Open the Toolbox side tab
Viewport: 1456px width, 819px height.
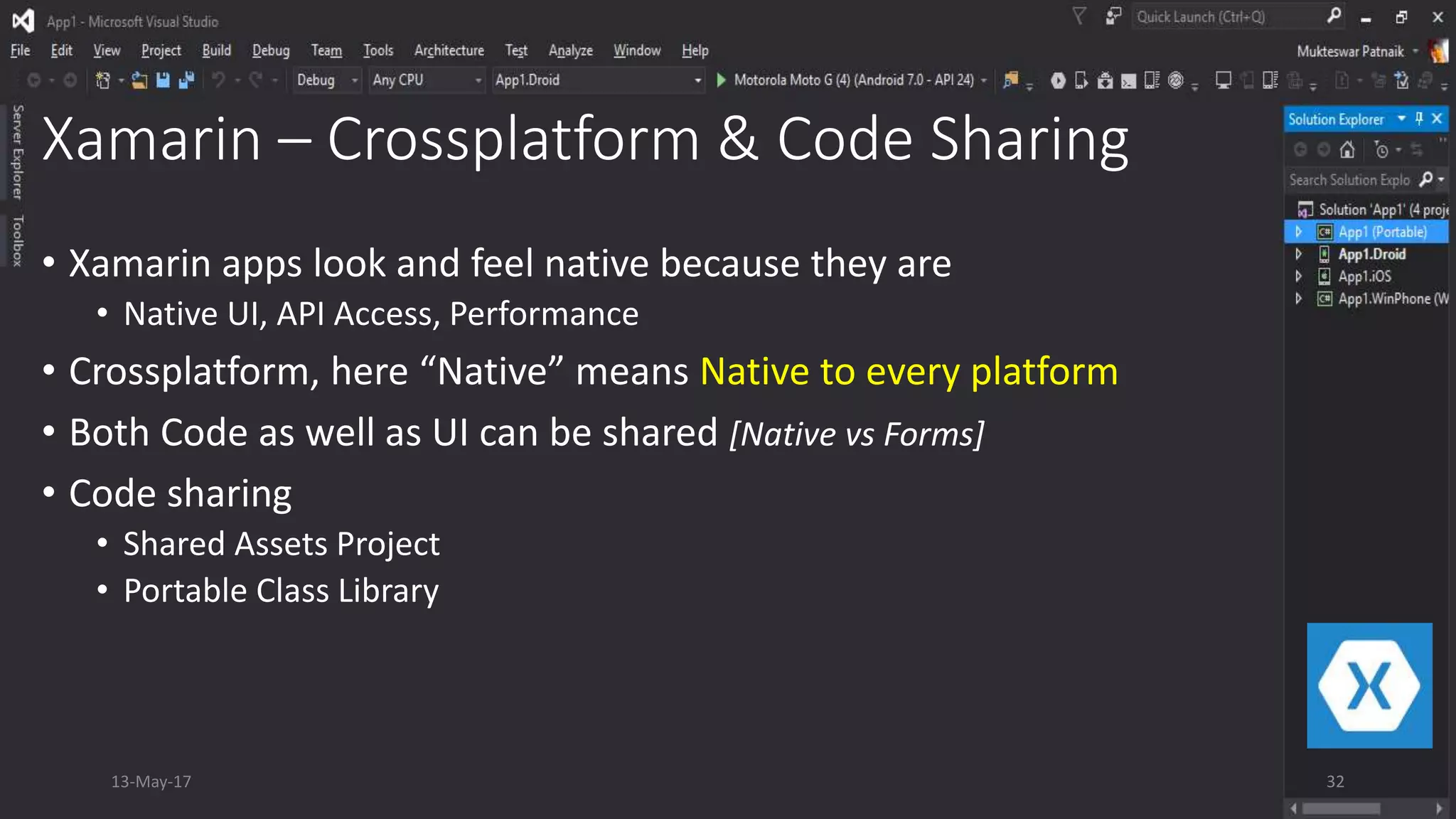click(18, 240)
